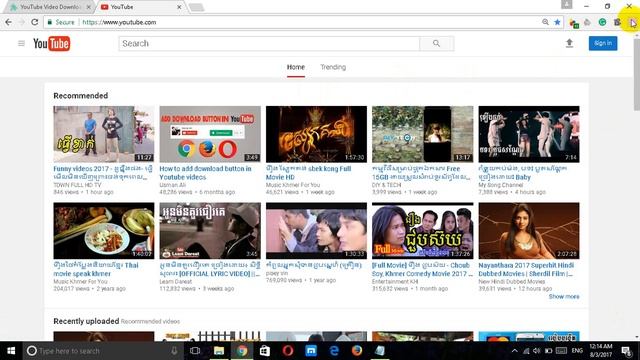Bookmark page with the star icon

click(557, 22)
